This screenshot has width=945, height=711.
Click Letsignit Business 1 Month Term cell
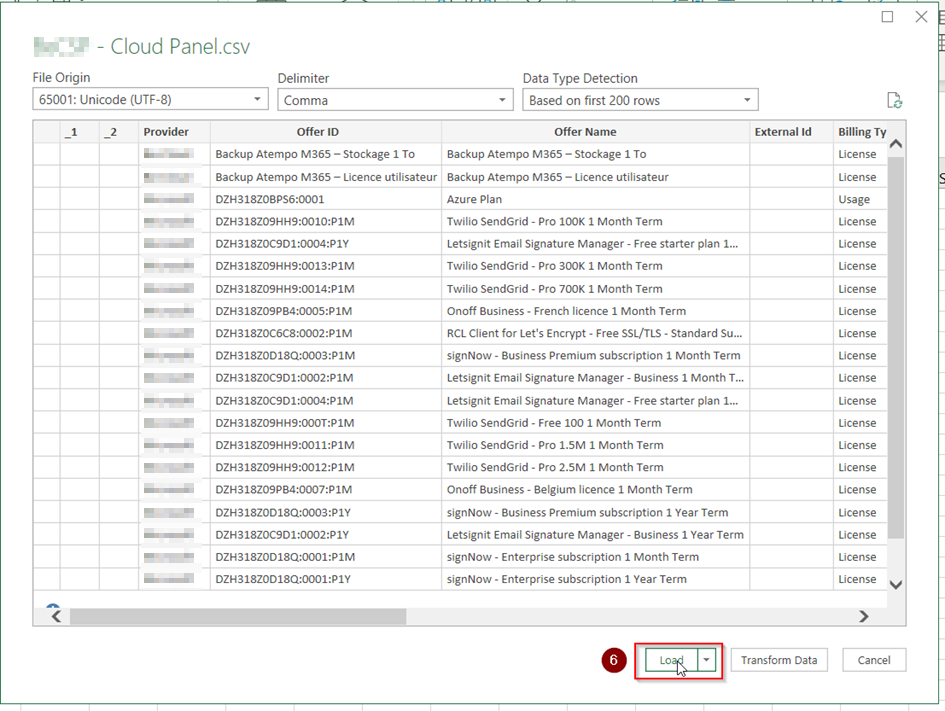(595, 378)
